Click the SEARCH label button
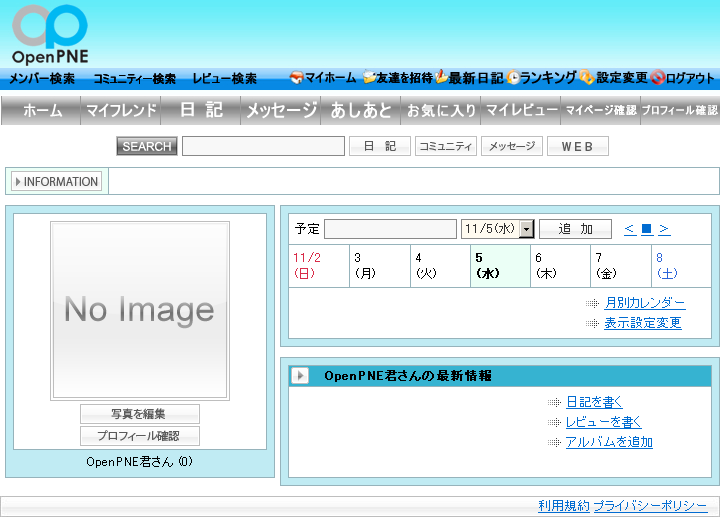 146,146
